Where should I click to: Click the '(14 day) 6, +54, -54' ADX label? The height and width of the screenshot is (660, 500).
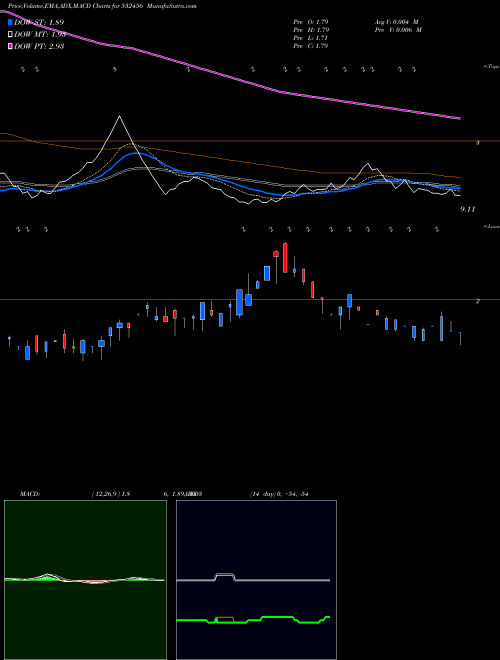(x=279, y=494)
